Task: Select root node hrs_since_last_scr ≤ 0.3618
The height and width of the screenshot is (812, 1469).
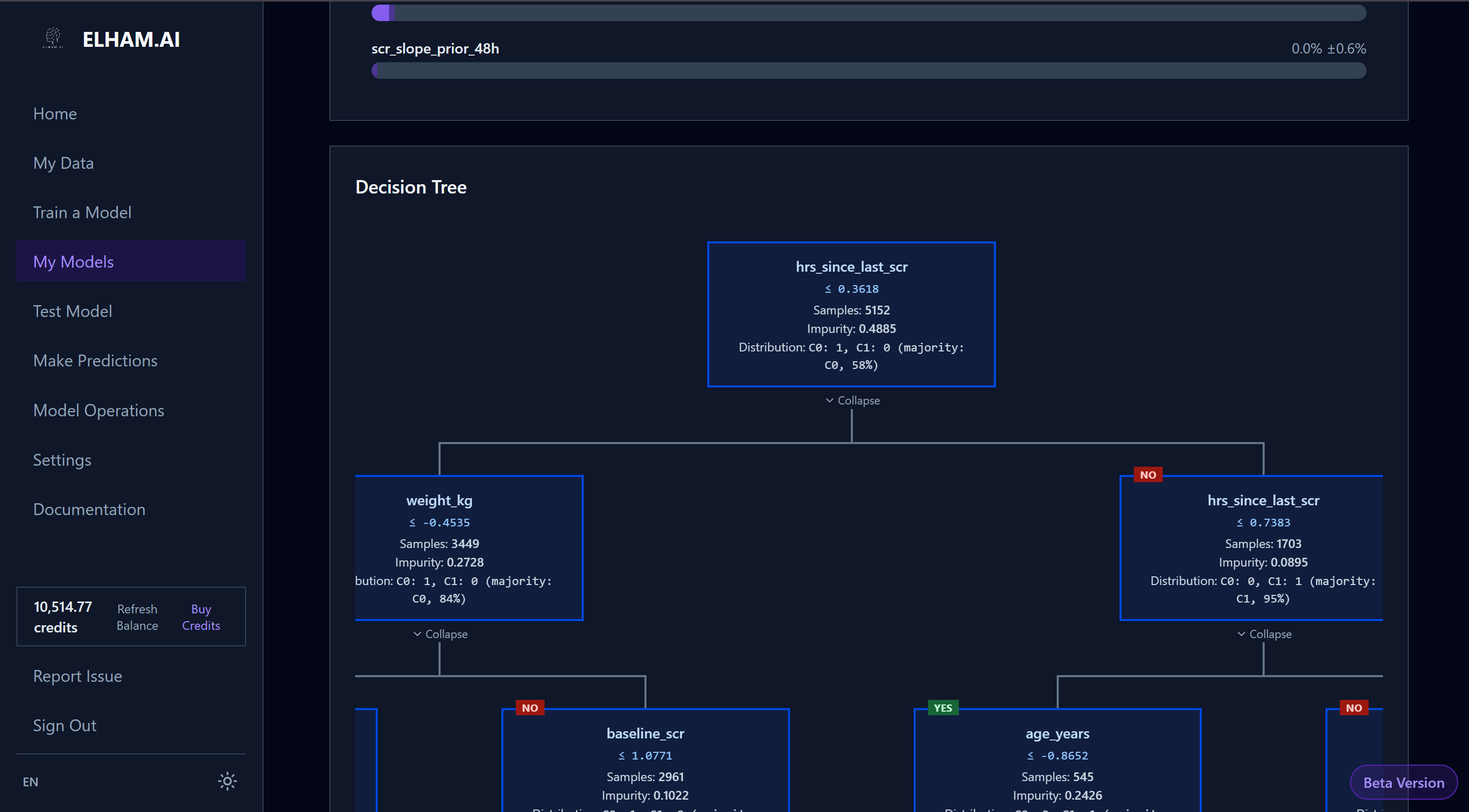Action: point(851,314)
